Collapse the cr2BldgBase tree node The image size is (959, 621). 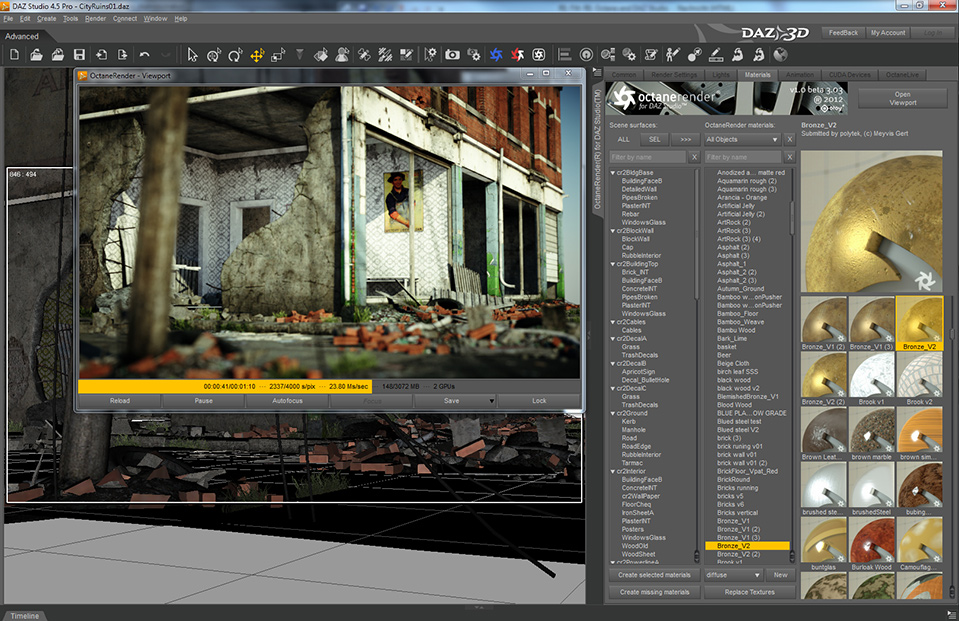612,172
